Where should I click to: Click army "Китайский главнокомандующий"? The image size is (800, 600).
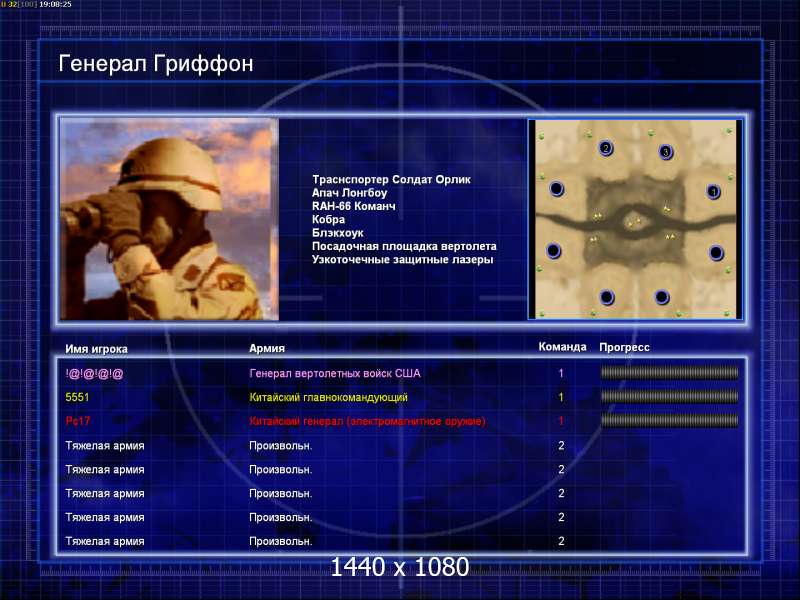(x=329, y=397)
